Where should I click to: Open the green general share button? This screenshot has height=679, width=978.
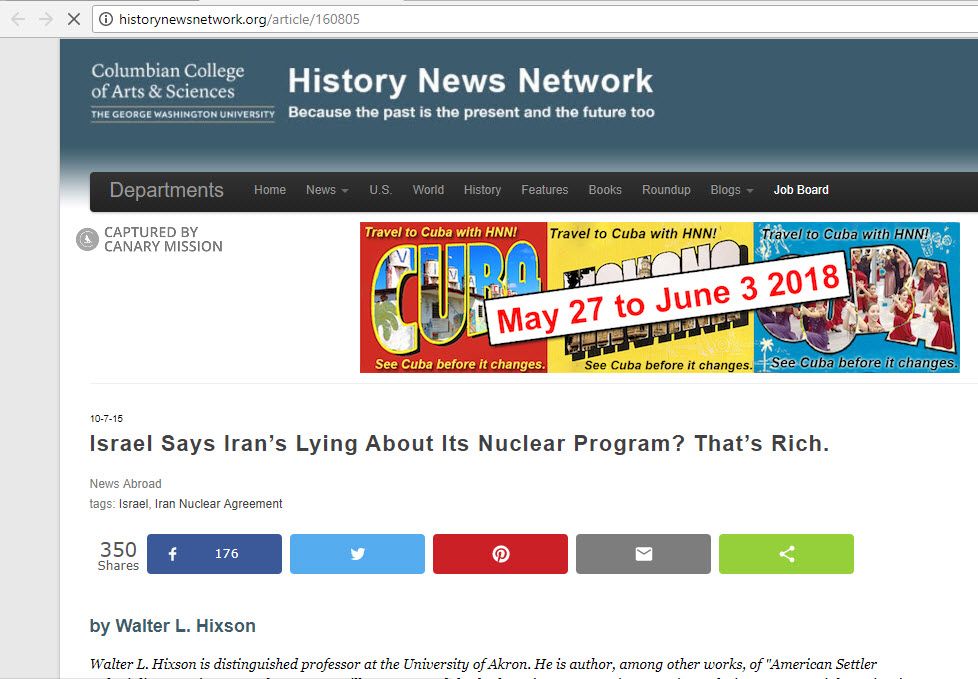point(786,554)
